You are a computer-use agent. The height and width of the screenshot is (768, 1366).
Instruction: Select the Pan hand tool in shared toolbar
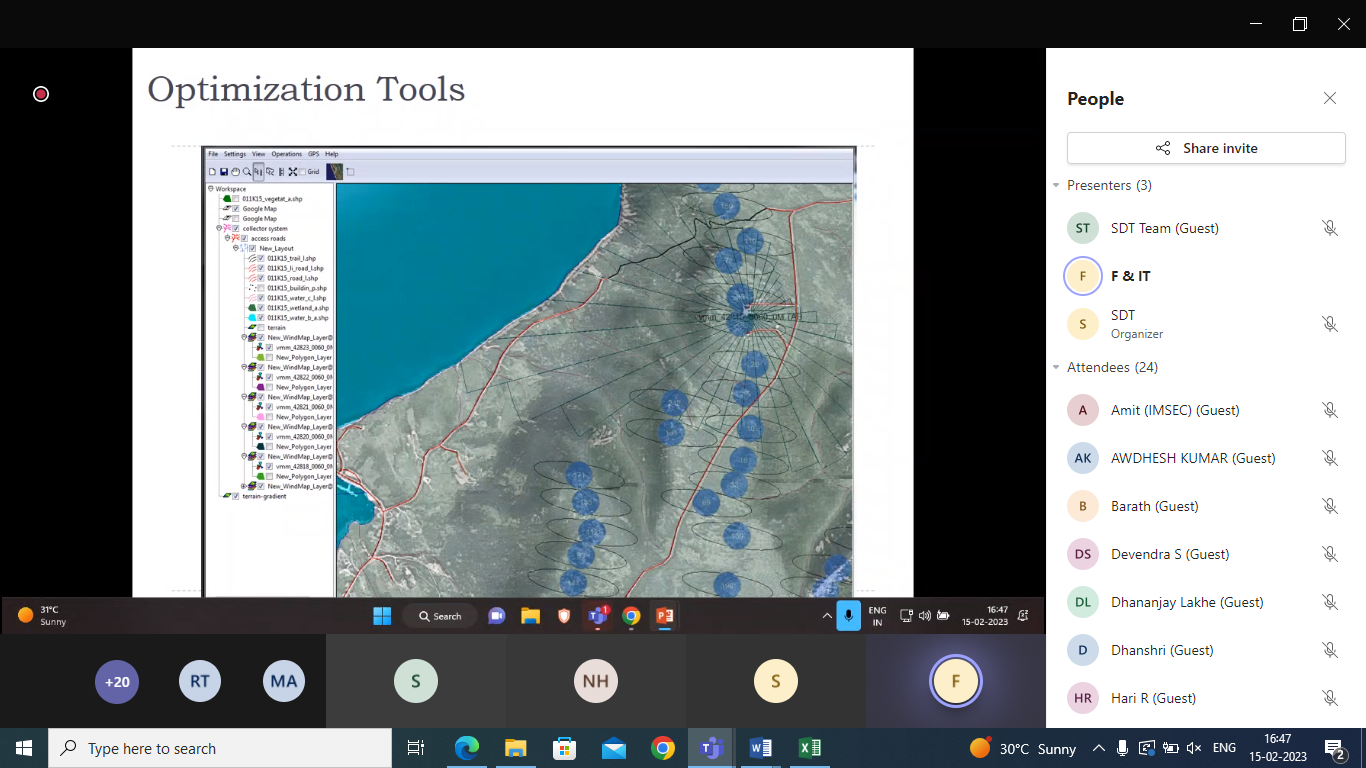click(235, 172)
